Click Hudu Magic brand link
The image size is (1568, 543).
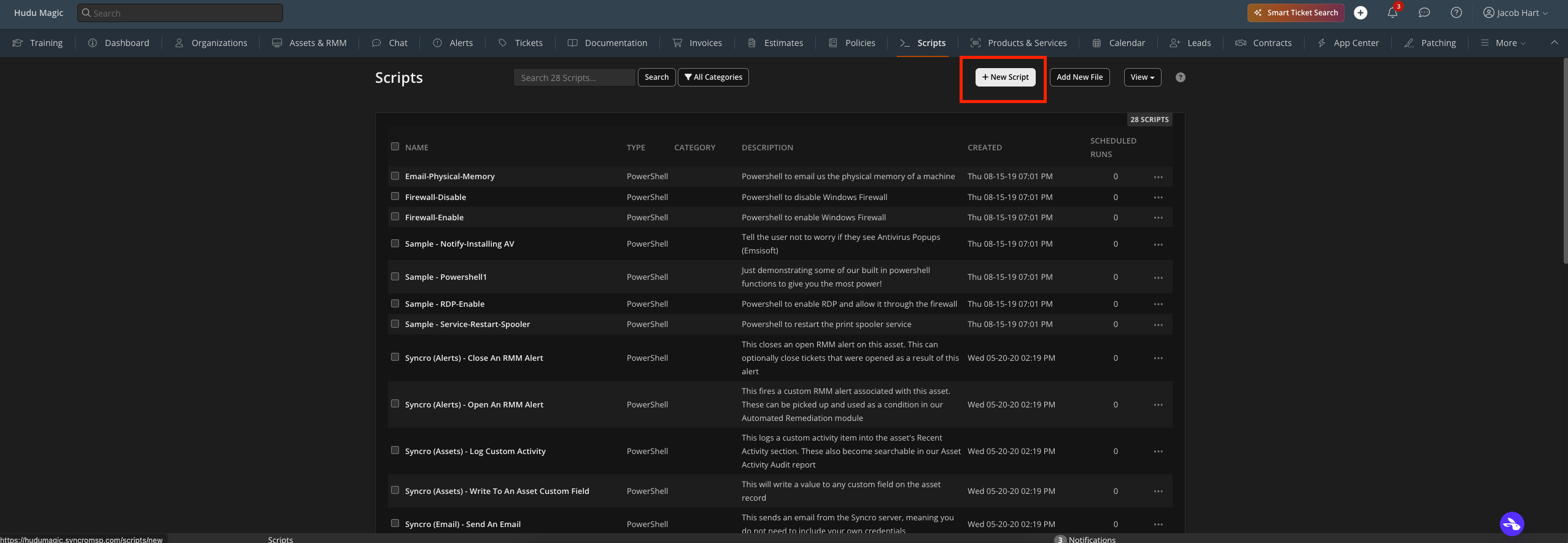39,13
